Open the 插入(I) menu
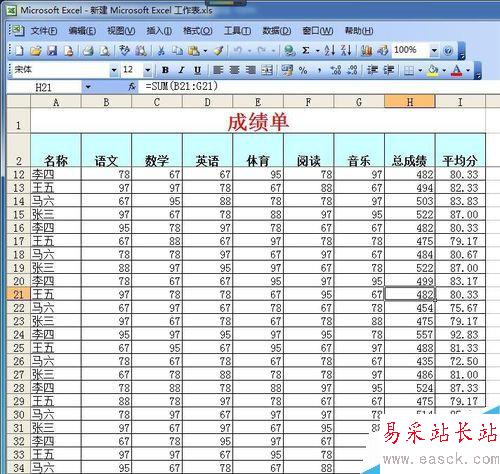 [x=159, y=31]
